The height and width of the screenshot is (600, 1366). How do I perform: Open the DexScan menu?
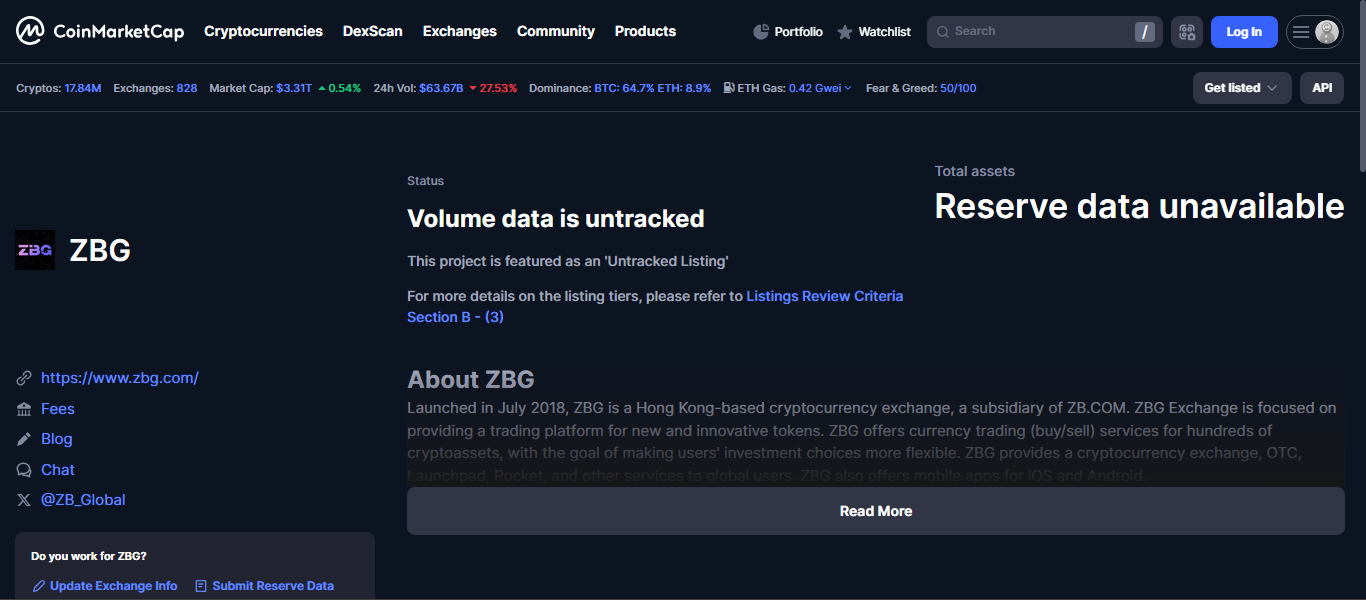(x=372, y=32)
